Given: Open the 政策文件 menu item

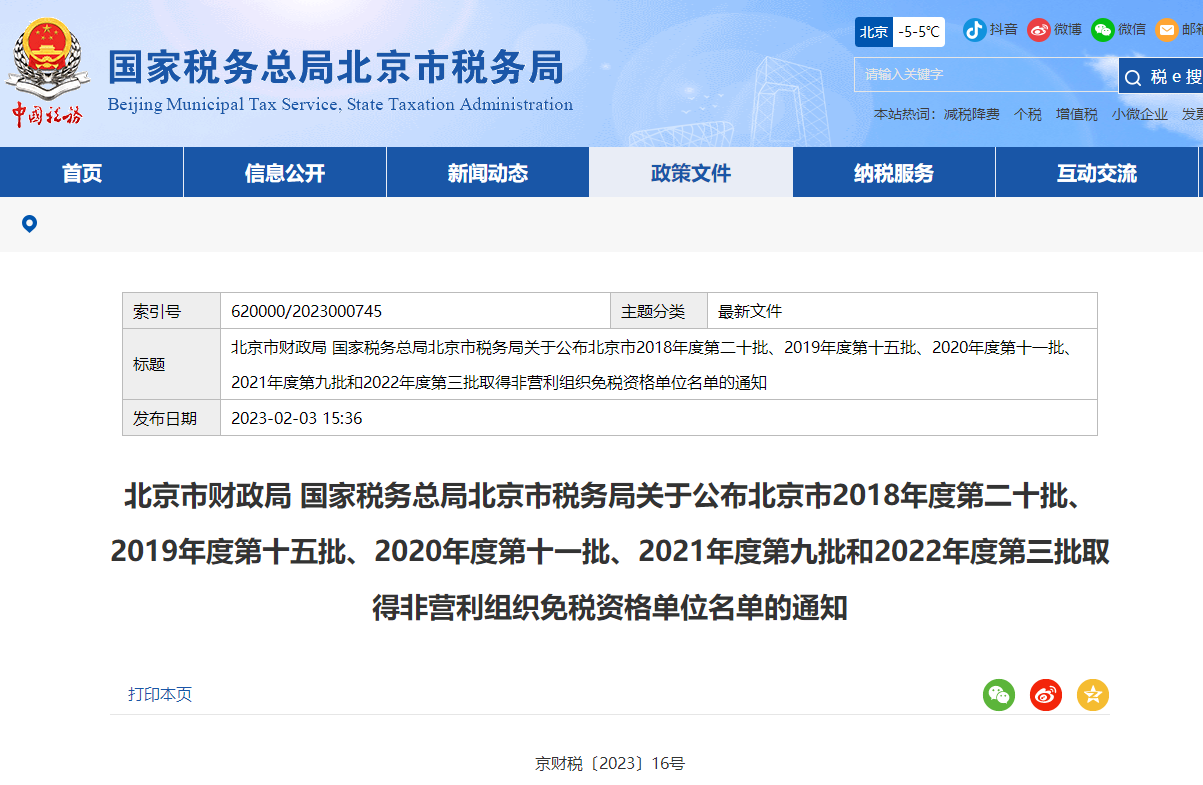Looking at the screenshot, I should pos(690,171).
